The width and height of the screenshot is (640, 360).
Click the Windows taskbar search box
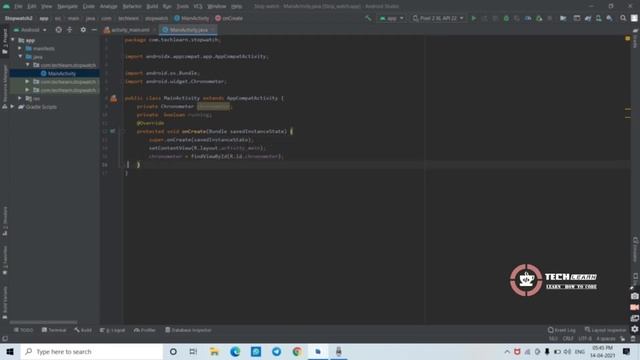point(92,351)
